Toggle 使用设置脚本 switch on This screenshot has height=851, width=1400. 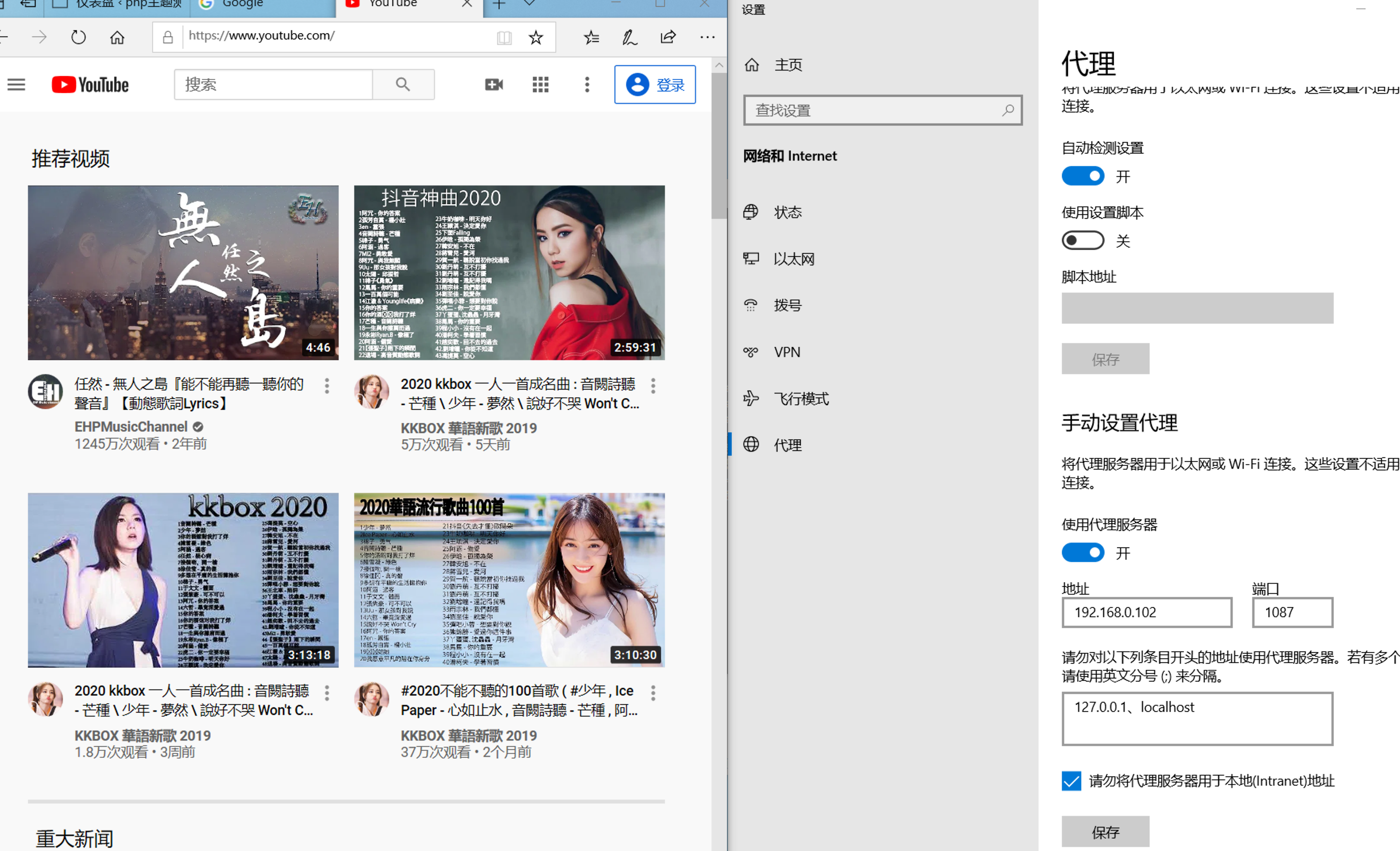pyautogui.click(x=1083, y=240)
